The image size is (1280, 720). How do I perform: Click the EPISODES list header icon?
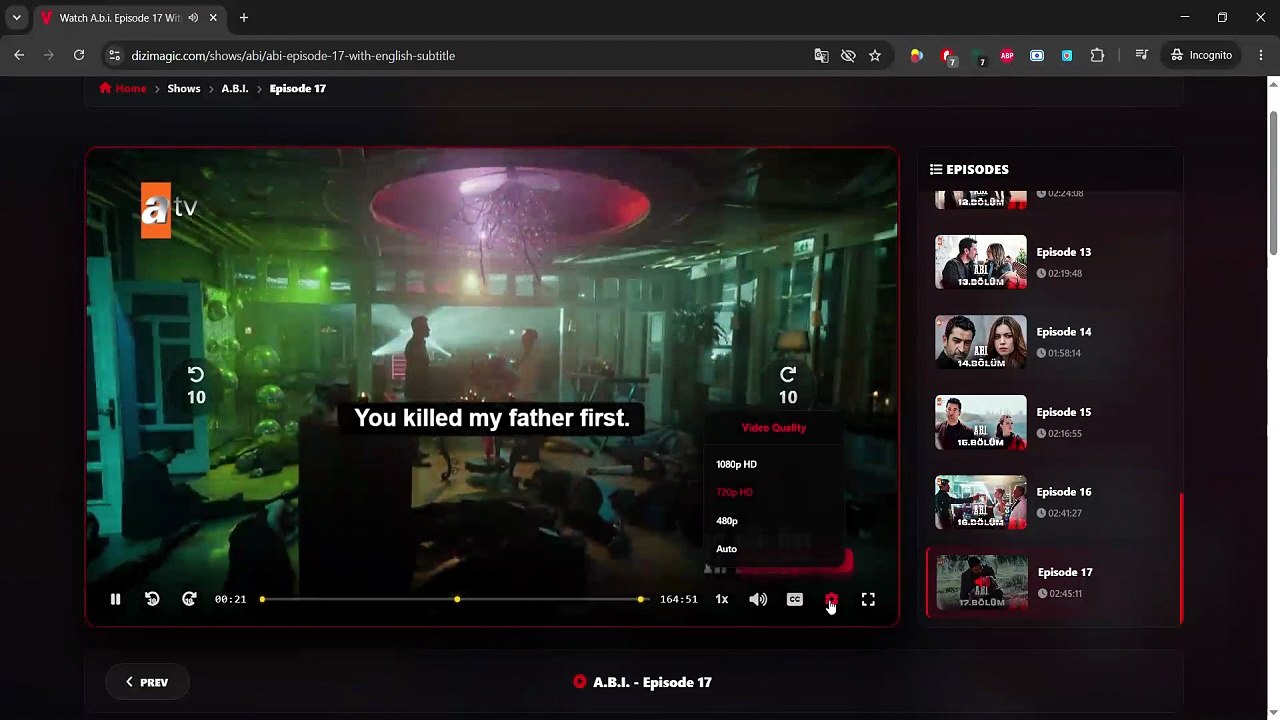pyautogui.click(x=936, y=170)
